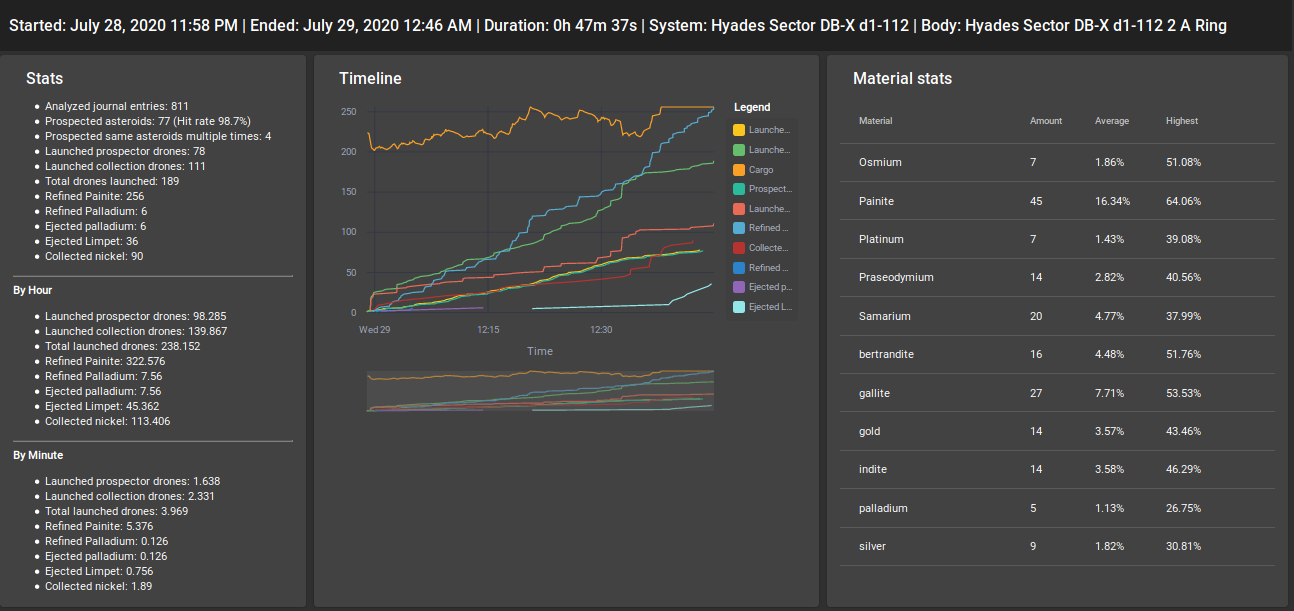Select the palladium material row name
1294x611 pixels.
pos(883,508)
